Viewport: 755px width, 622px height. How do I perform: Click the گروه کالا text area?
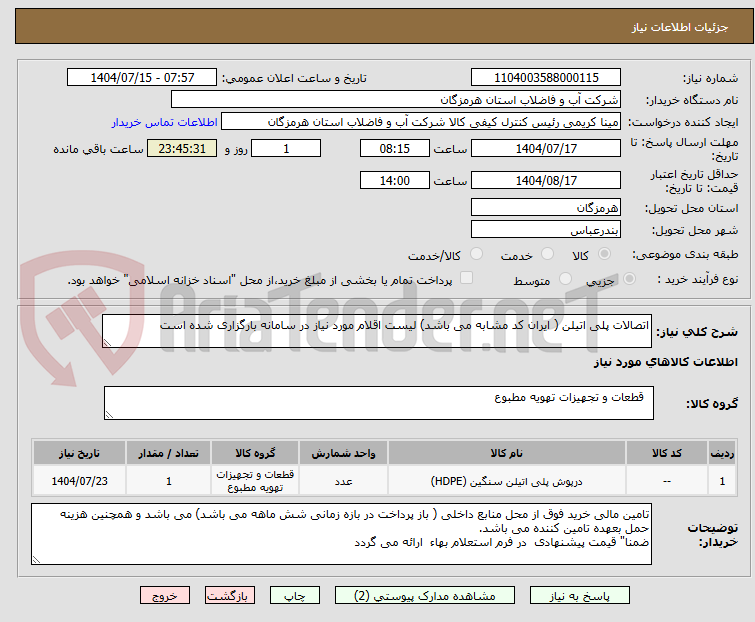click(x=379, y=403)
